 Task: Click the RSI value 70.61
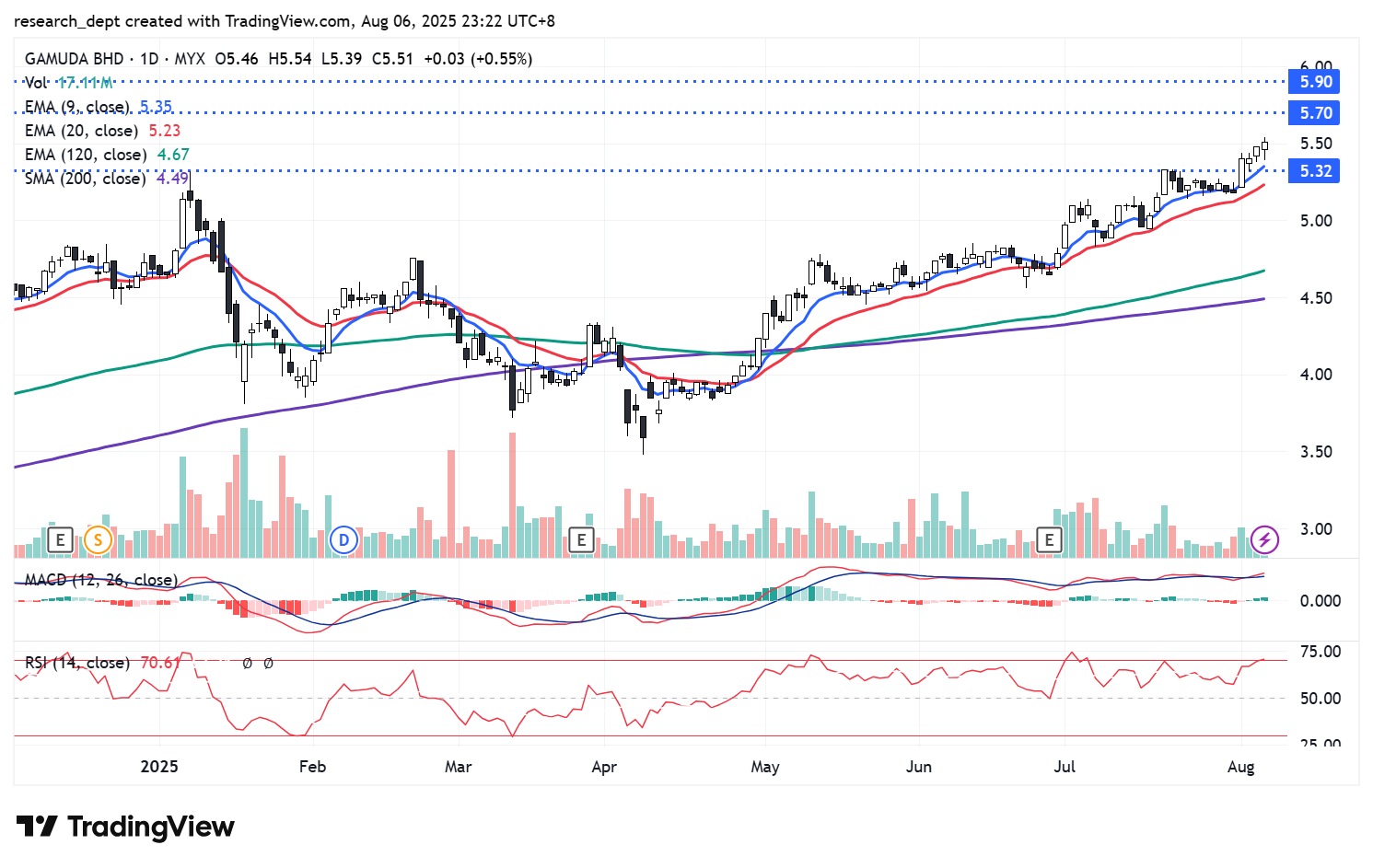(160, 663)
